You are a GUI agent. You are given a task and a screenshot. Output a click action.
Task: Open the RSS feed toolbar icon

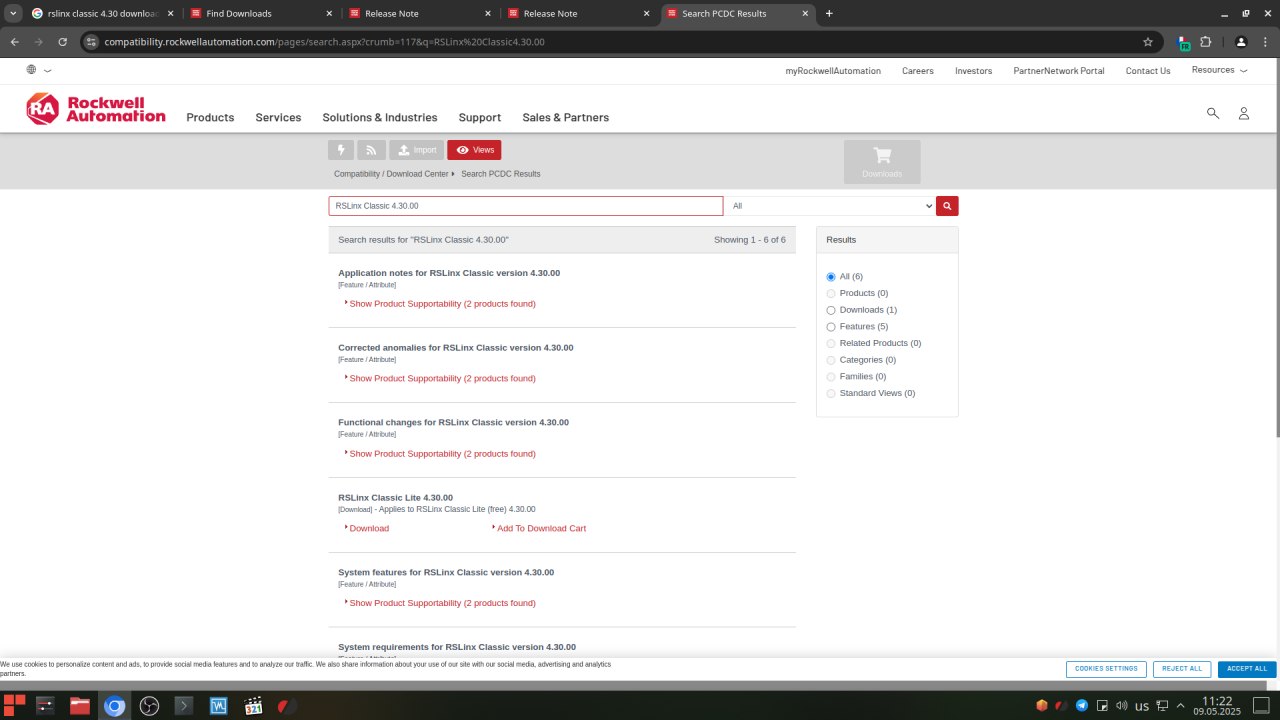[x=371, y=150]
